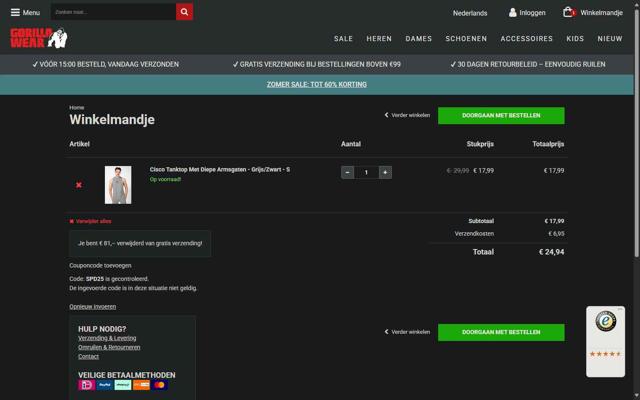The height and width of the screenshot is (400, 640).
Task: Click the free shipping notice message
Action: pos(140,243)
